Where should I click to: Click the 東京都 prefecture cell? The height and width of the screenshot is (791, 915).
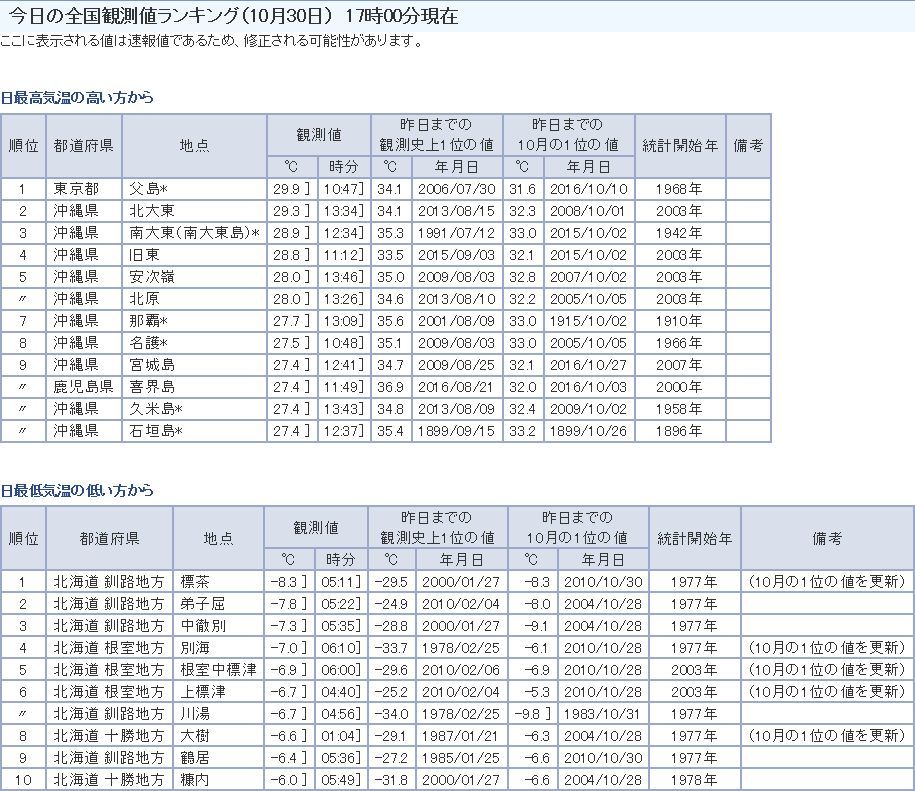tap(76, 188)
